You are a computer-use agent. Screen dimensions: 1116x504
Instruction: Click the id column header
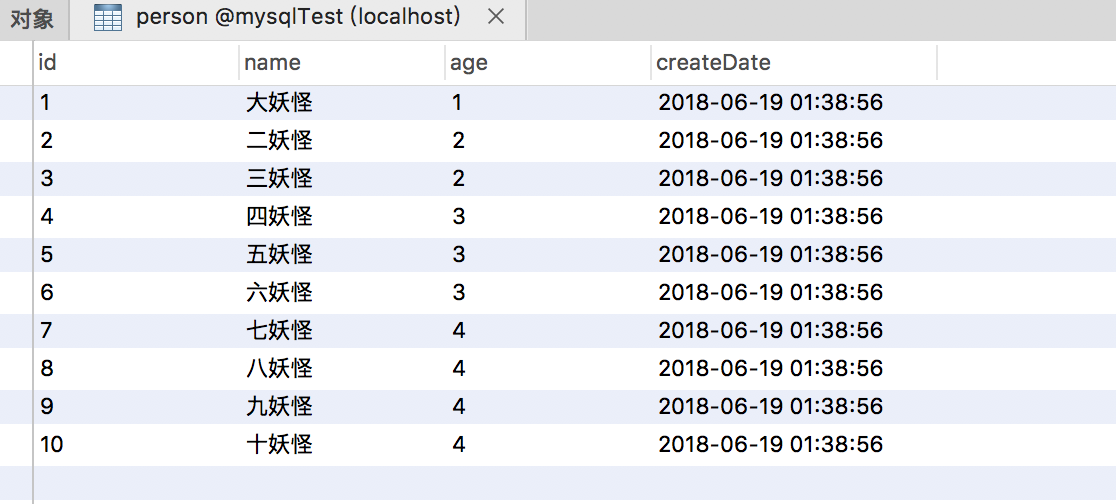pyautogui.click(x=47, y=63)
